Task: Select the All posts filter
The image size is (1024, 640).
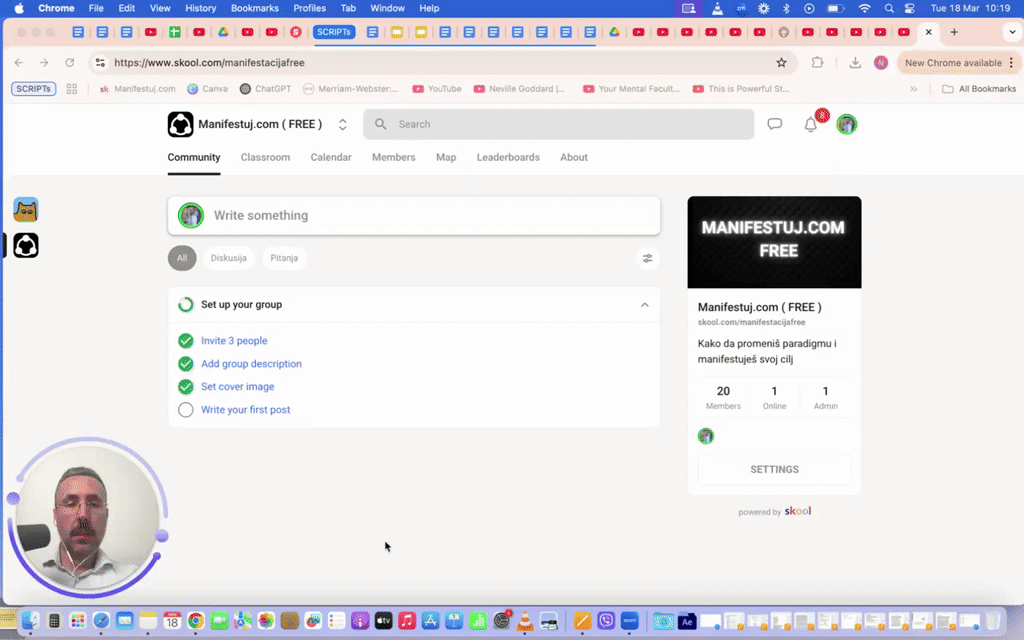Action: [x=182, y=258]
